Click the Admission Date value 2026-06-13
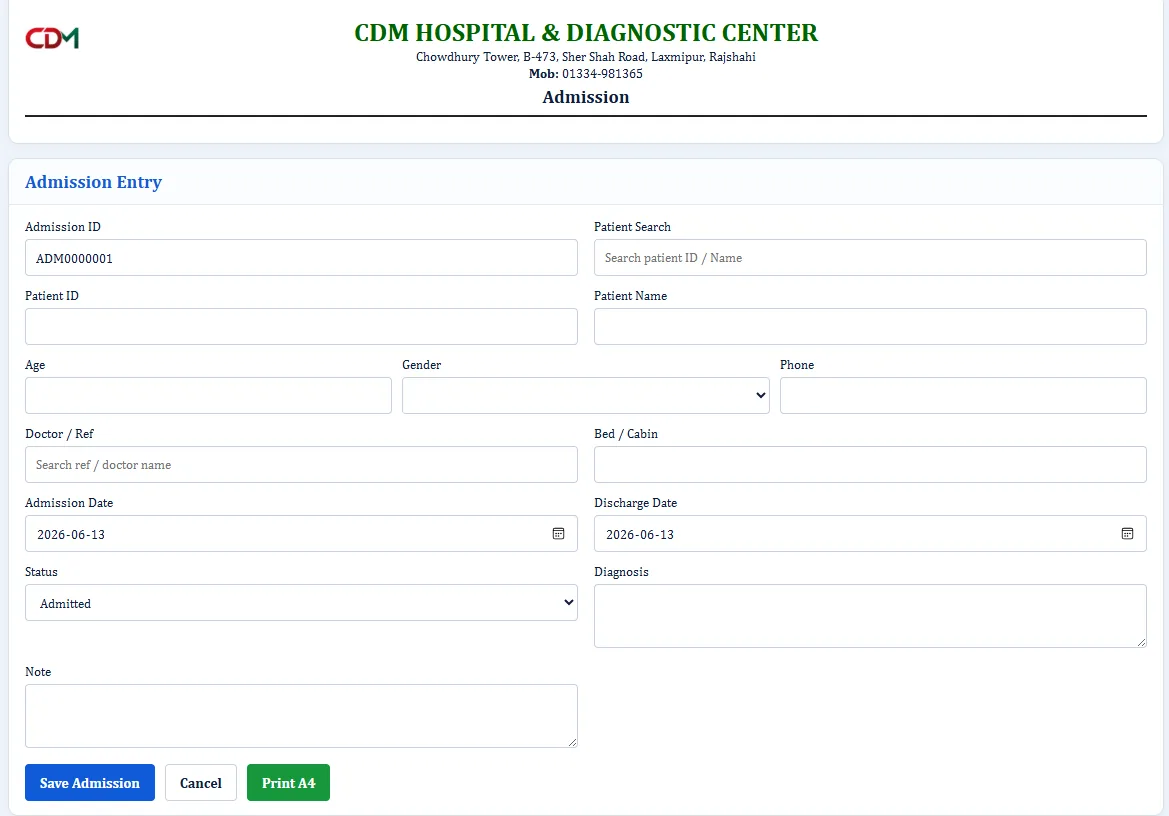Screen dimensions: 1169x816 click(x=71, y=534)
